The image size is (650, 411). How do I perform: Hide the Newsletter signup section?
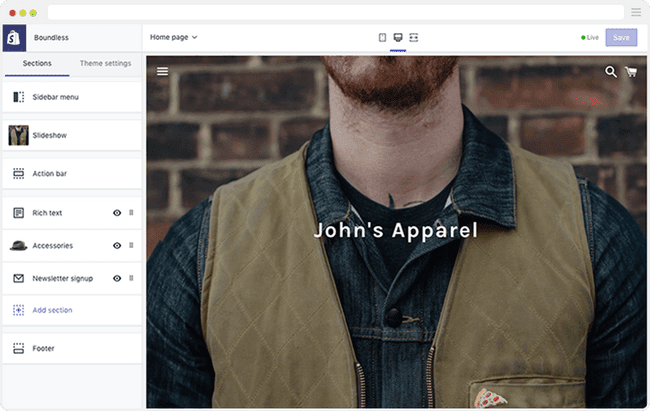pyautogui.click(x=117, y=278)
